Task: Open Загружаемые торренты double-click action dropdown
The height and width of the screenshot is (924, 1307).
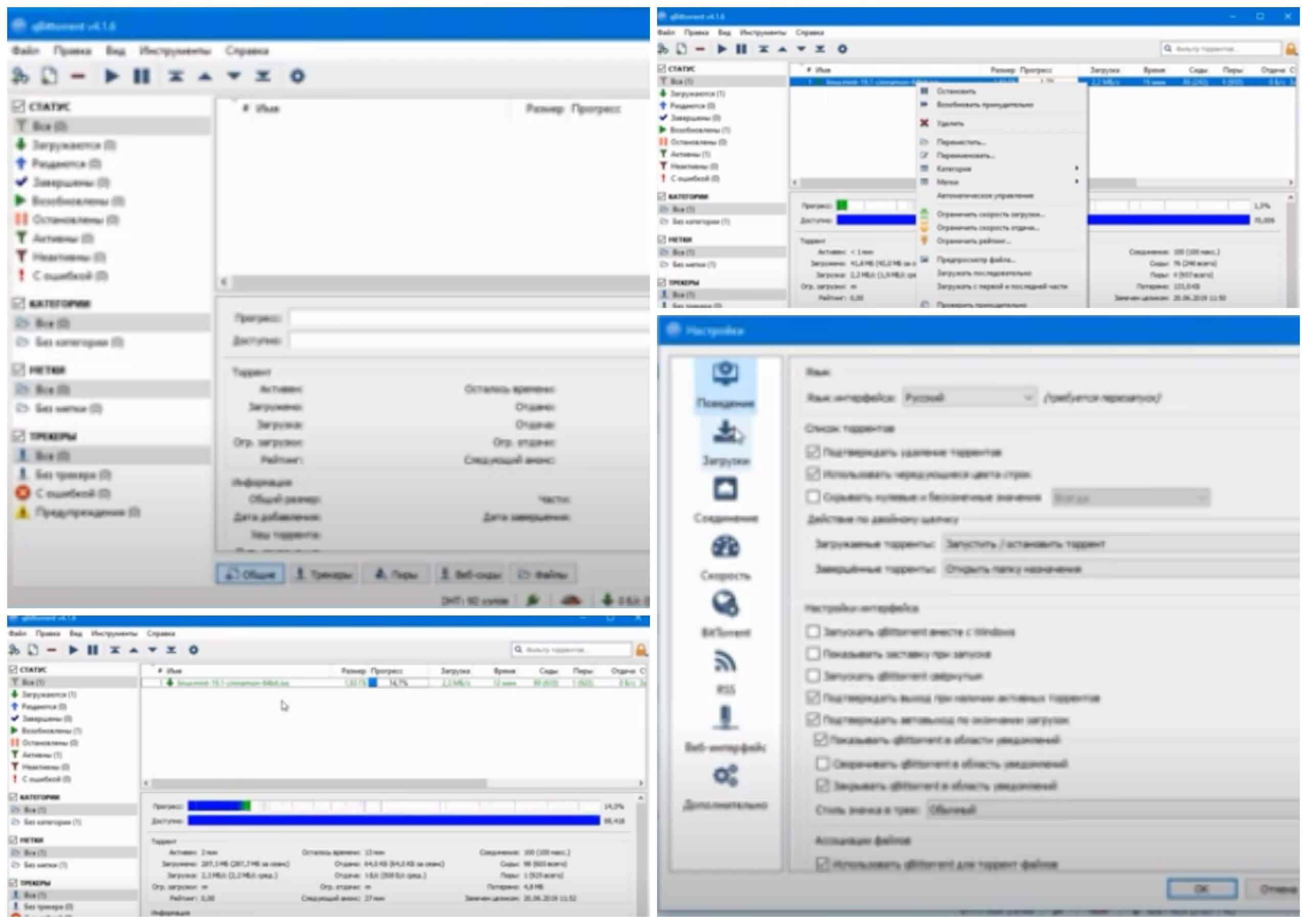Action: 1120,544
